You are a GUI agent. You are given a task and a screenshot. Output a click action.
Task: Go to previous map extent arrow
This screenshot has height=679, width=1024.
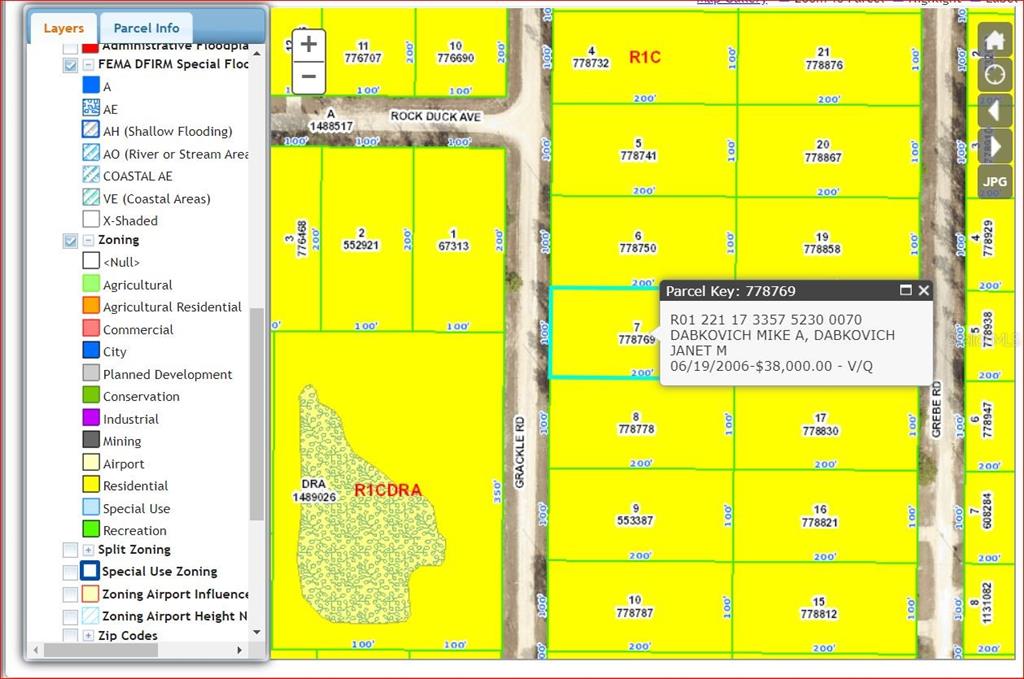pos(995,111)
